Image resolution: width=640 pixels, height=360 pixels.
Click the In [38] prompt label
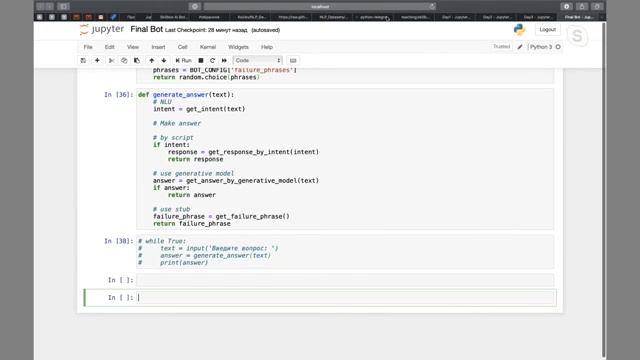coord(118,241)
